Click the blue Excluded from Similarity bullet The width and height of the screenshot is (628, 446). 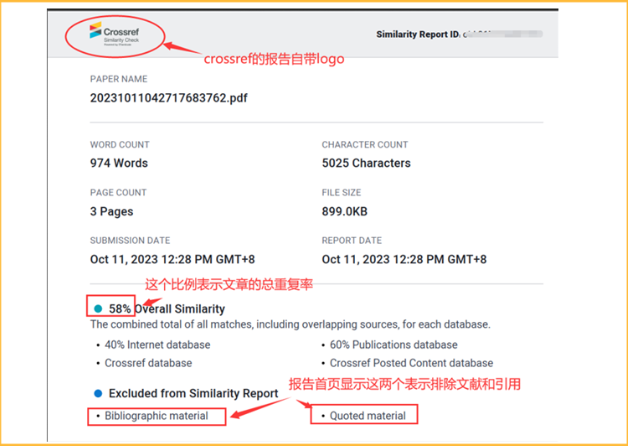(98, 393)
